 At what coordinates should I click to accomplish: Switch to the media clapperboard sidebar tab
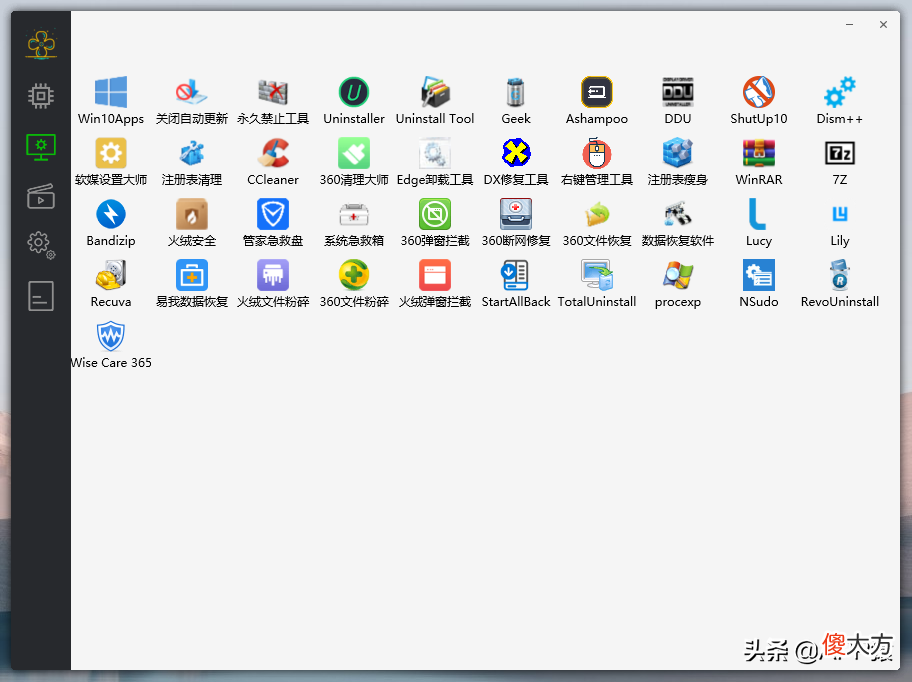(x=41, y=196)
